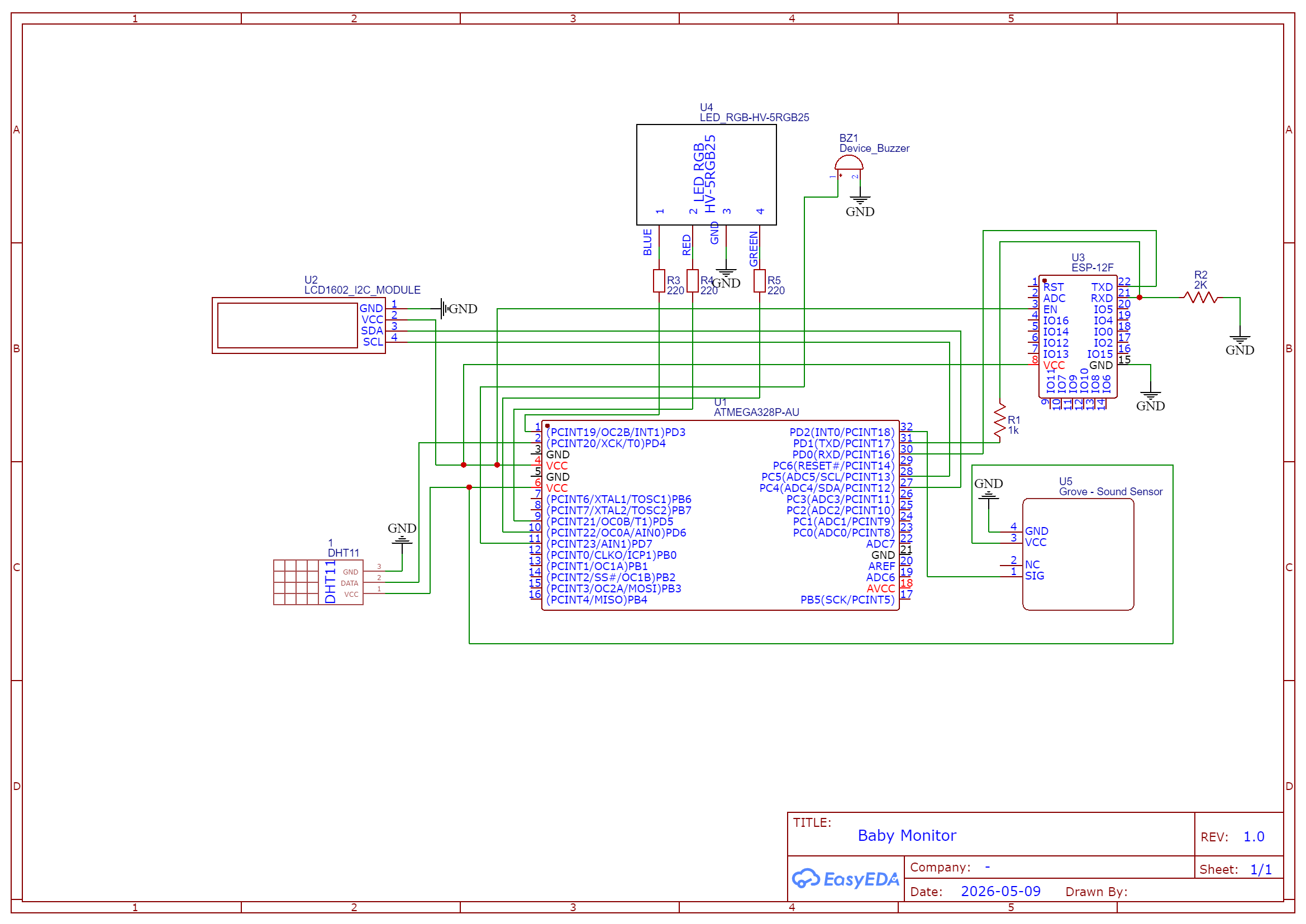Select the DHT11 sensor grid symbol
This screenshot has width=1306, height=924.
(318, 582)
